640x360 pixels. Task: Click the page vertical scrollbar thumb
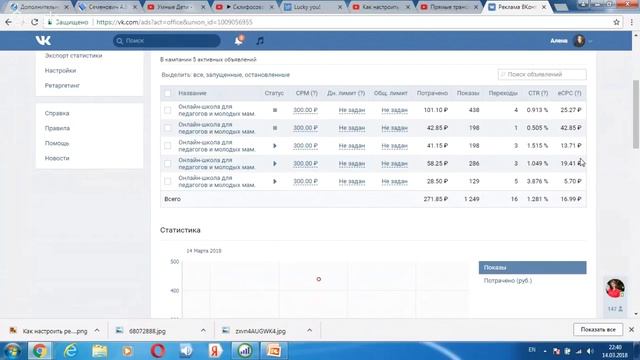[x=636, y=114]
